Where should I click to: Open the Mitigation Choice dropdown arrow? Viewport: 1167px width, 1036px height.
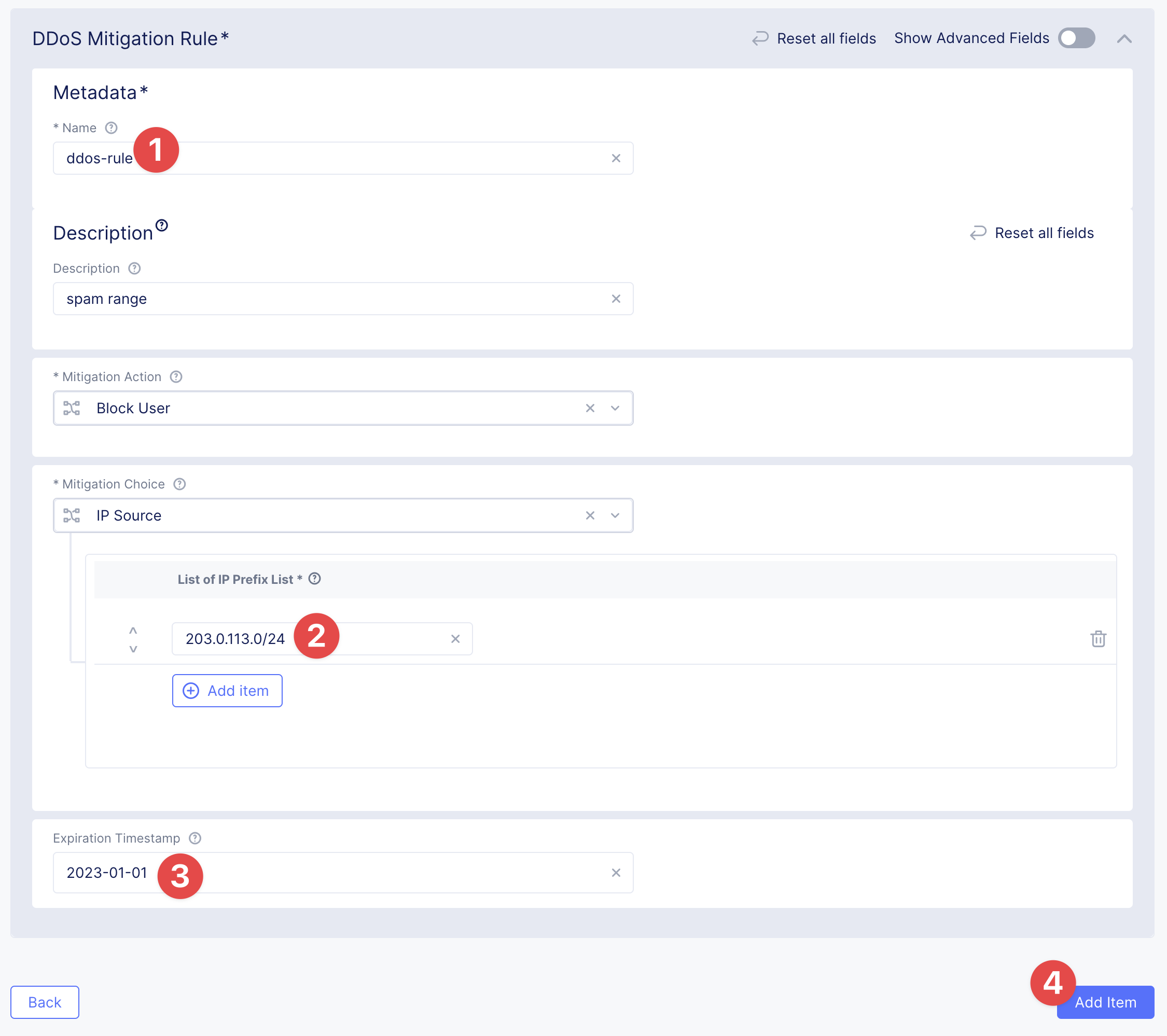[x=615, y=515]
